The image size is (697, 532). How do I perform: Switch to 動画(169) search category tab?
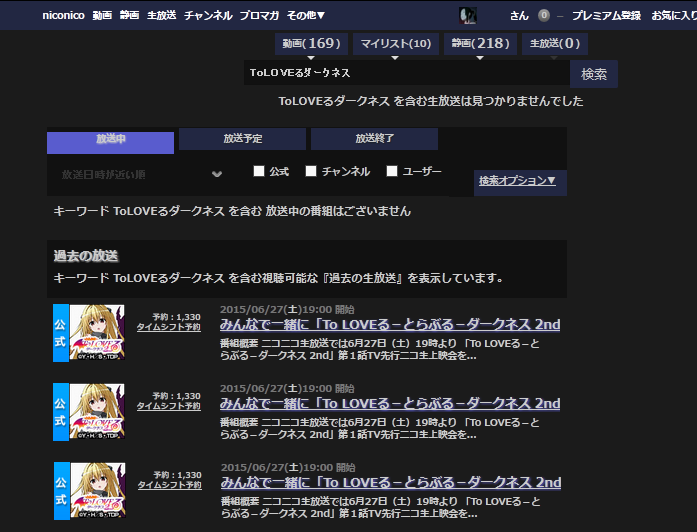(311, 44)
